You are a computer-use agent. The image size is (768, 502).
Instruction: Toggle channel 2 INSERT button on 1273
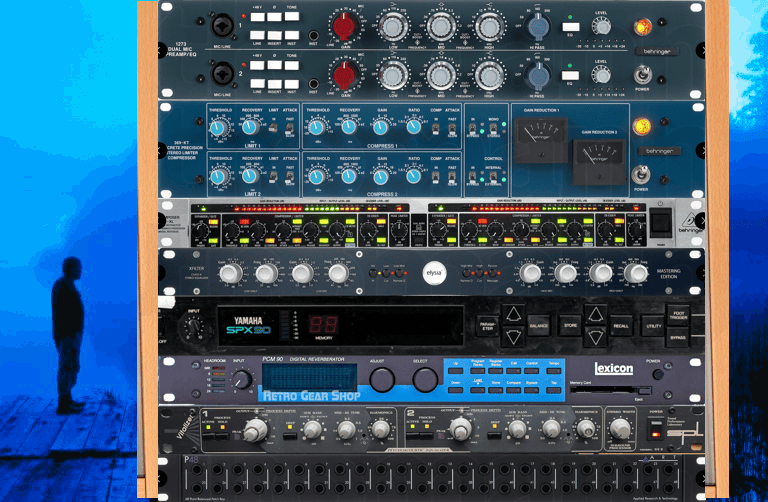pos(274,84)
